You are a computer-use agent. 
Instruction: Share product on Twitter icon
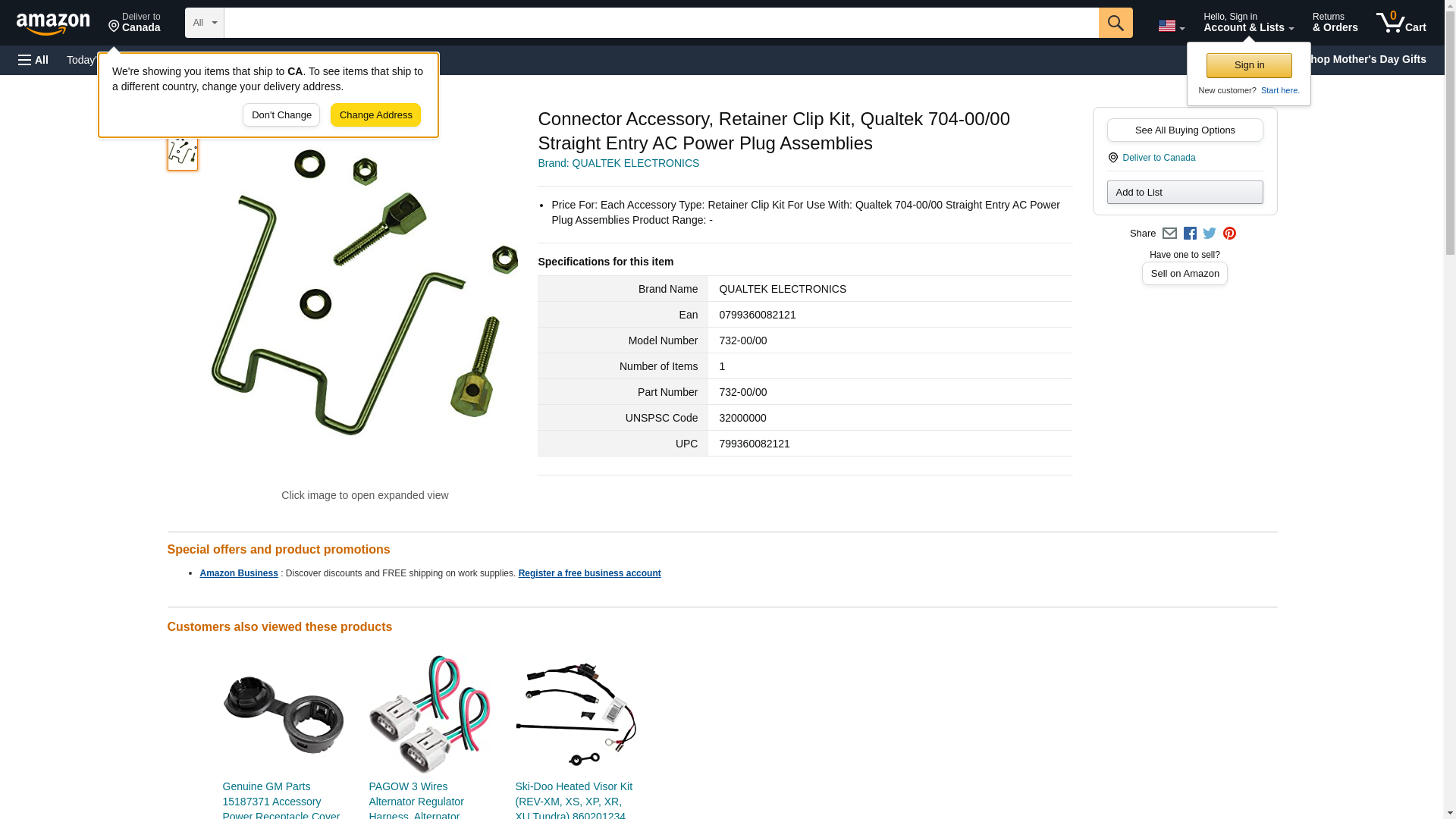coord(1210,234)
